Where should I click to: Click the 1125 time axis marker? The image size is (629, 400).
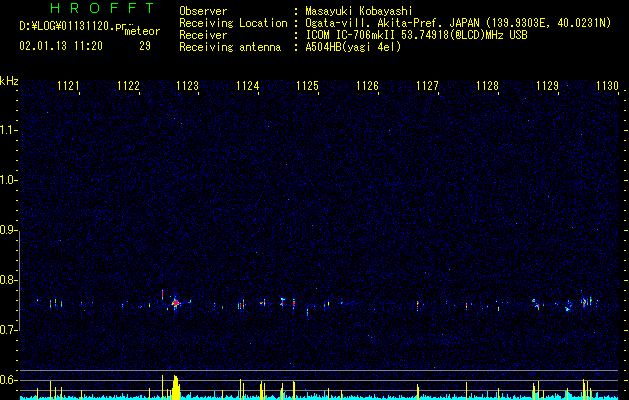pos(307,86)
